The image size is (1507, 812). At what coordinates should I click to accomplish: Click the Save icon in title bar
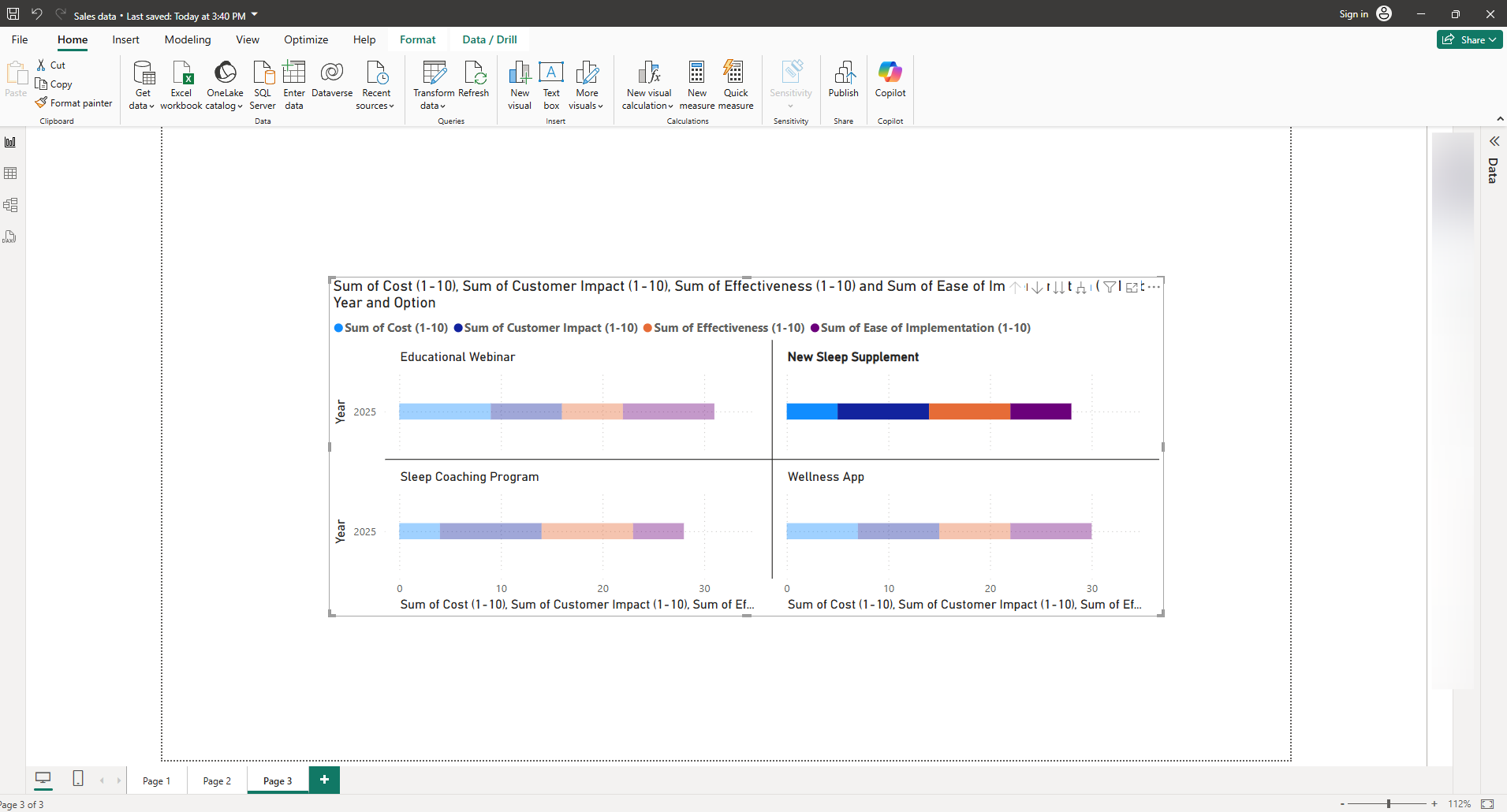[x=13, y=13]
